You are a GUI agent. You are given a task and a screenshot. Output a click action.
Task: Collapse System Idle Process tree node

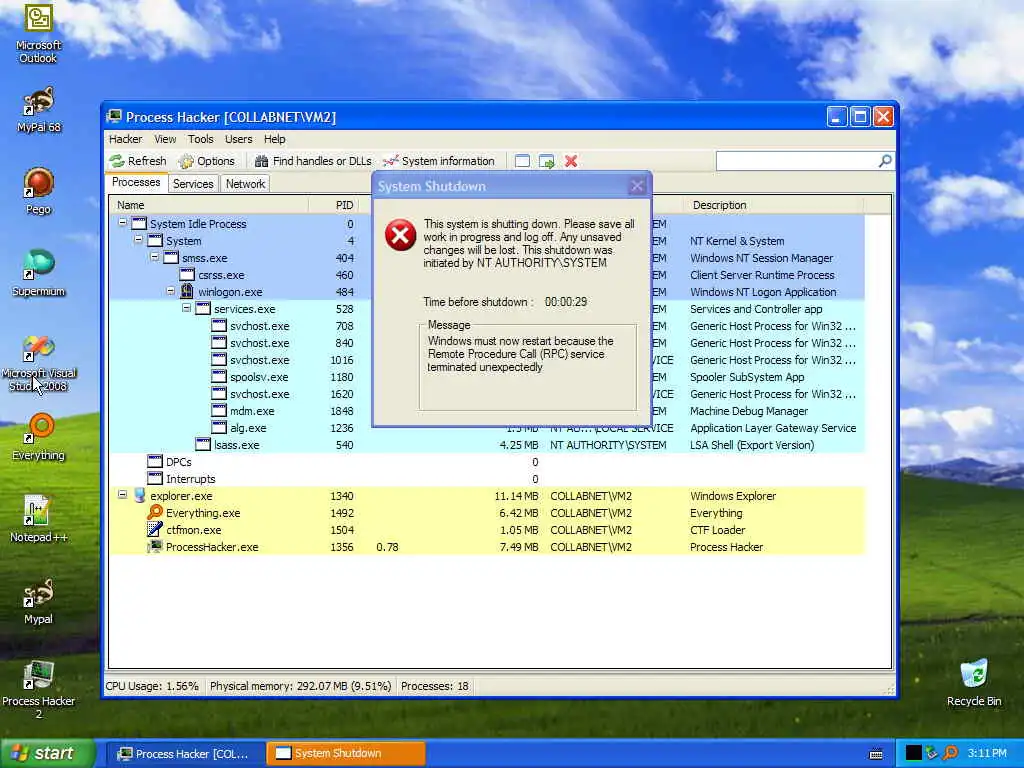(122, 223)
